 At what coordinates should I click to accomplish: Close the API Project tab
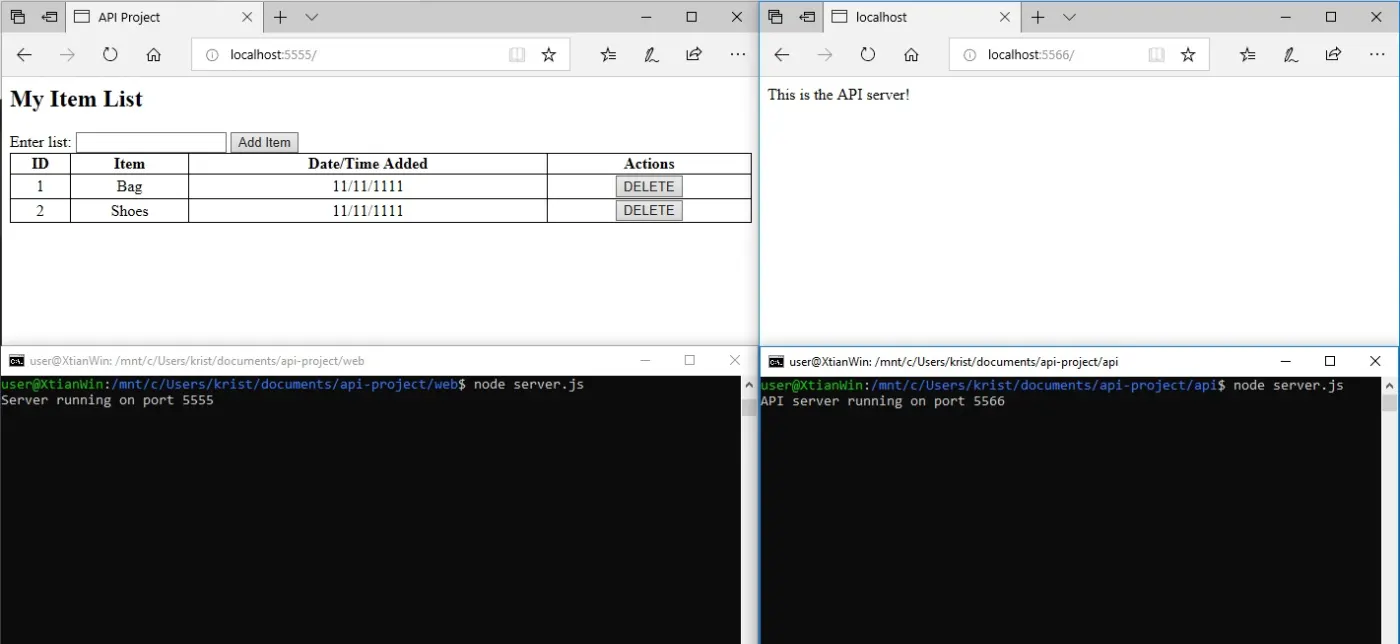pyautogui.click(x=248, y=17)
